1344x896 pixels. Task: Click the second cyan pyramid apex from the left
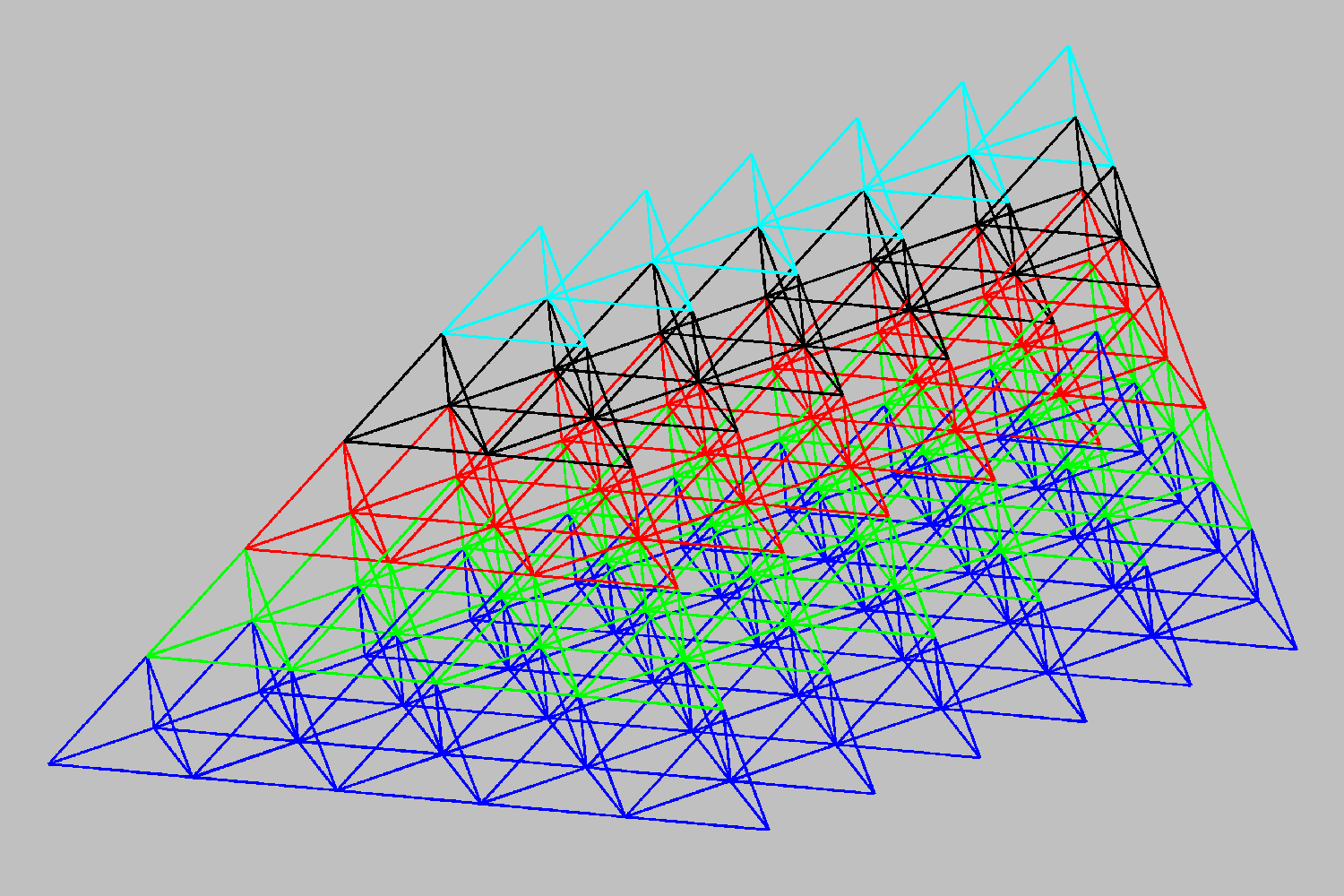coord(645,191)
